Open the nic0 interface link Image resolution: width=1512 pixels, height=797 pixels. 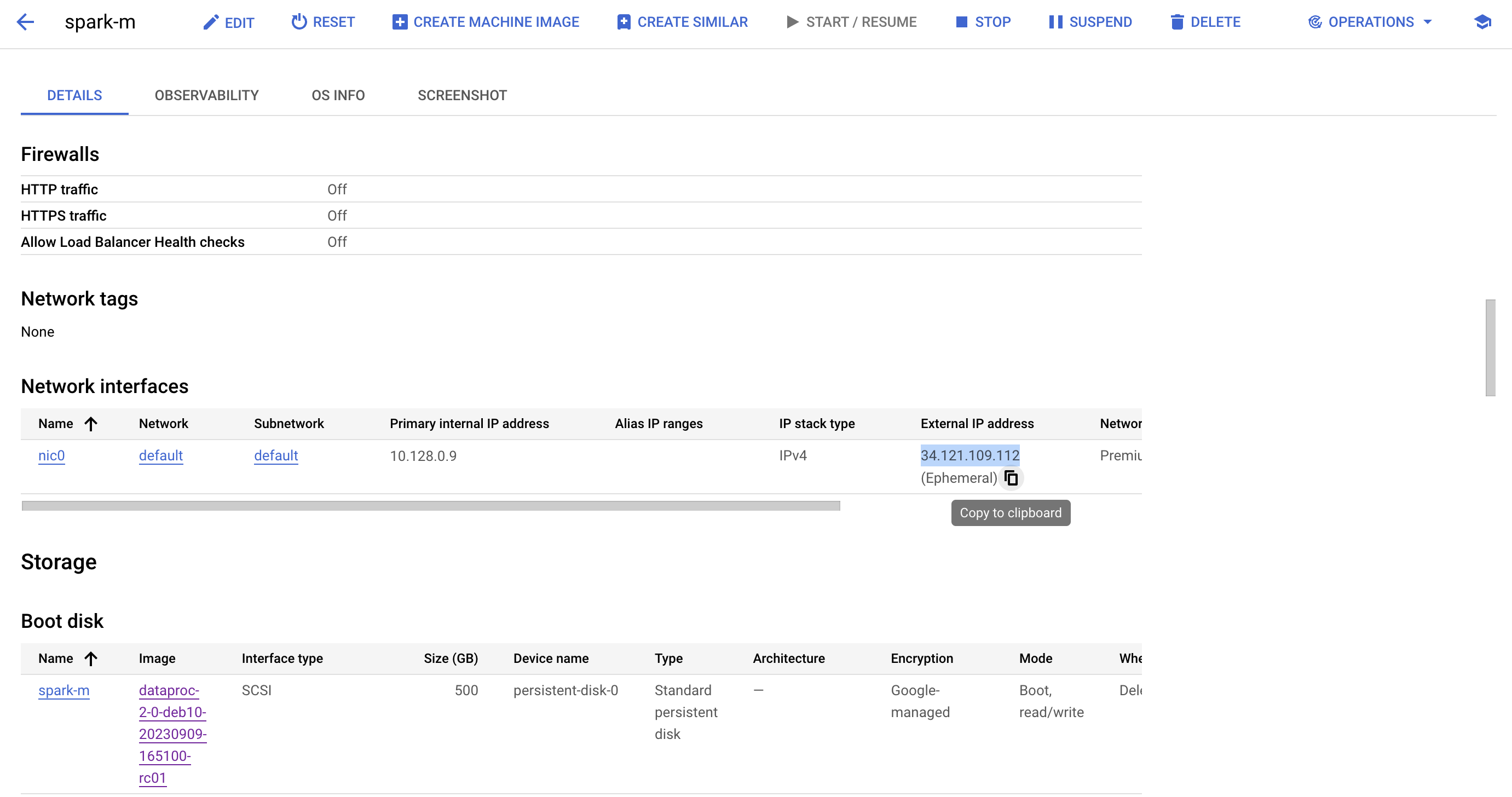pyautogui.click(x=51, y=455)
